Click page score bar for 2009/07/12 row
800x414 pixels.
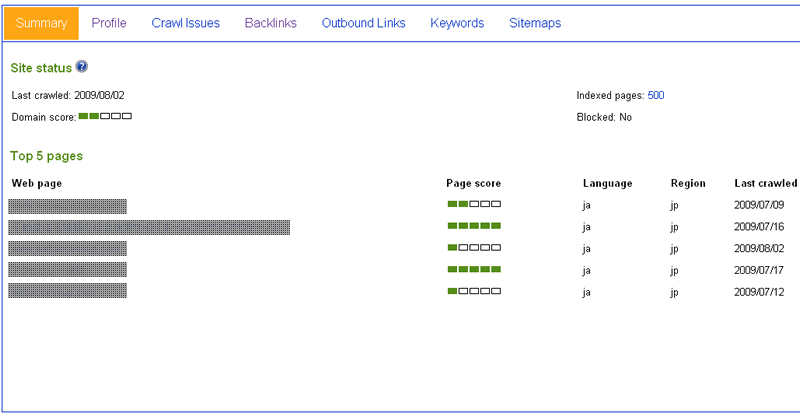pos(474,291)
